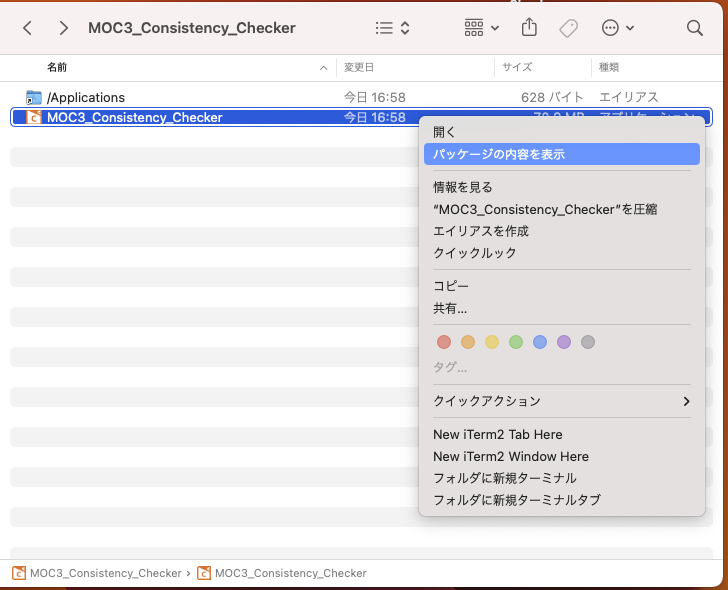Screen dimensions: 728x590
Task: Click the MOC3_Consistency_Checker app icon in the list
Action: tap(33, 117)
